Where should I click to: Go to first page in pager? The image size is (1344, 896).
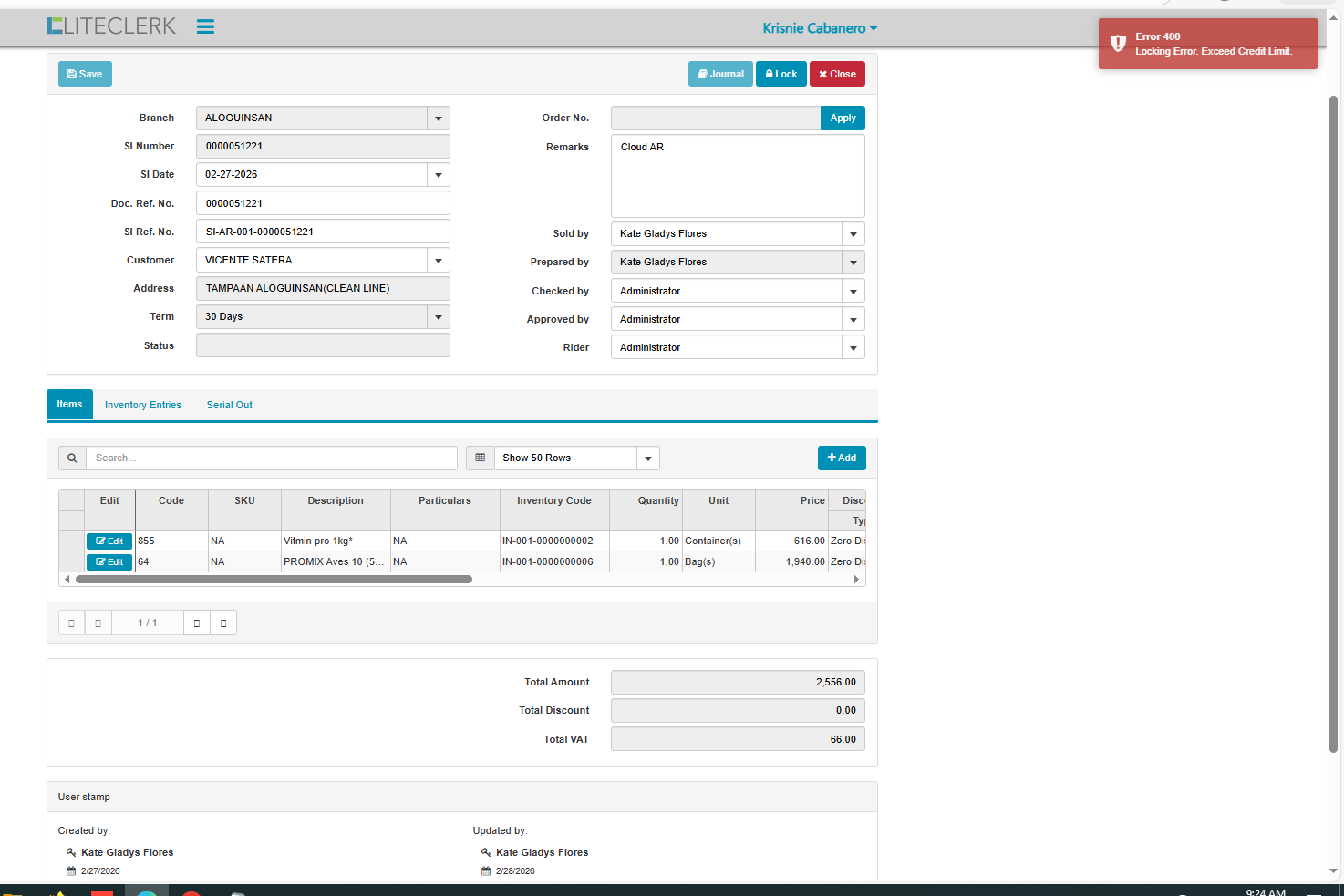[71, 623]
